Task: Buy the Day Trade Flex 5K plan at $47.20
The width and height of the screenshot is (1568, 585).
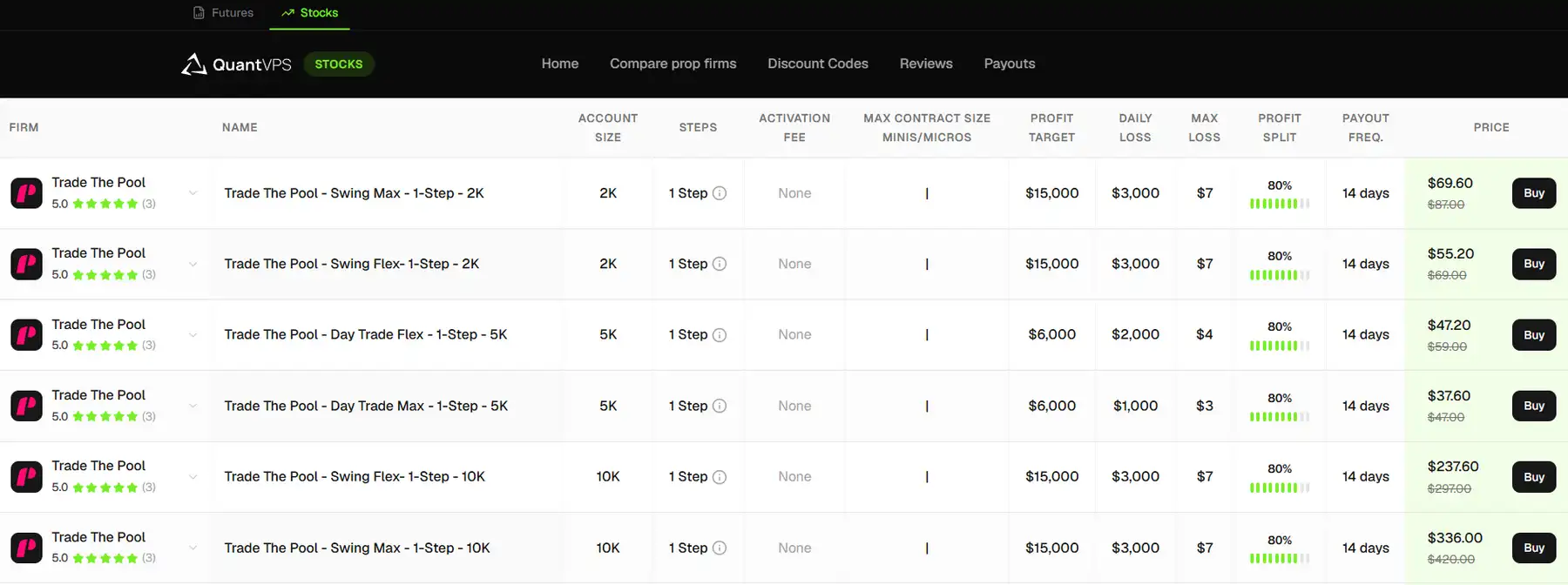Action: [1534, 335]
